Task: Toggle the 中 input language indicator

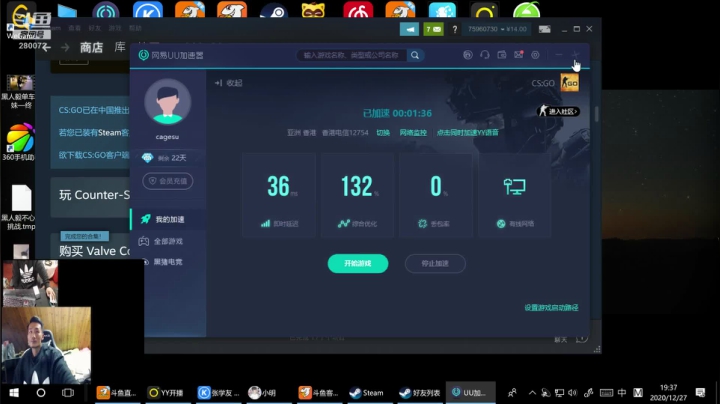Action: tap(622, 393)
